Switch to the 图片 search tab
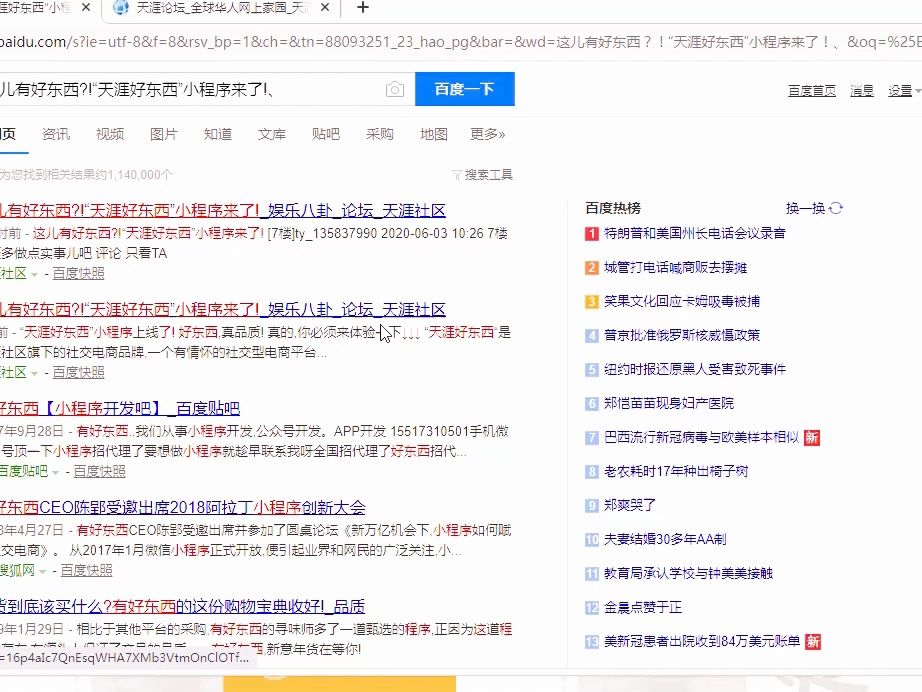The width and height of the screenshot is (922, 692). [x=164, y=134]
